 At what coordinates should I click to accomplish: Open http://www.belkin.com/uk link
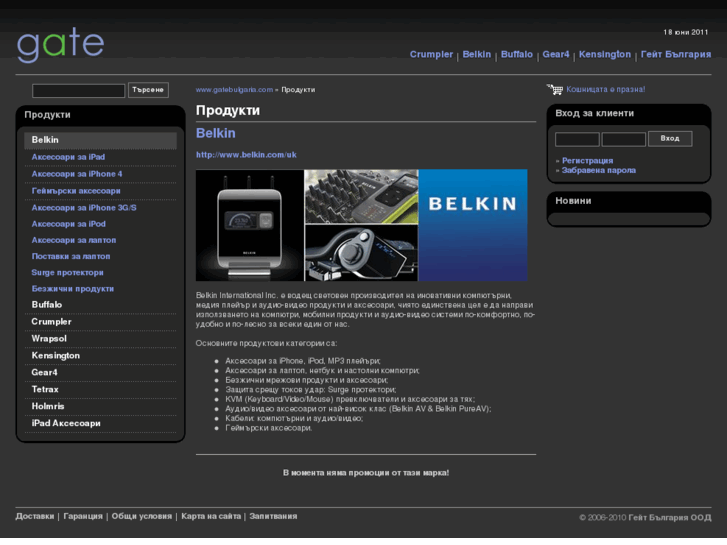pyautogui.click(x=246, y=155)
